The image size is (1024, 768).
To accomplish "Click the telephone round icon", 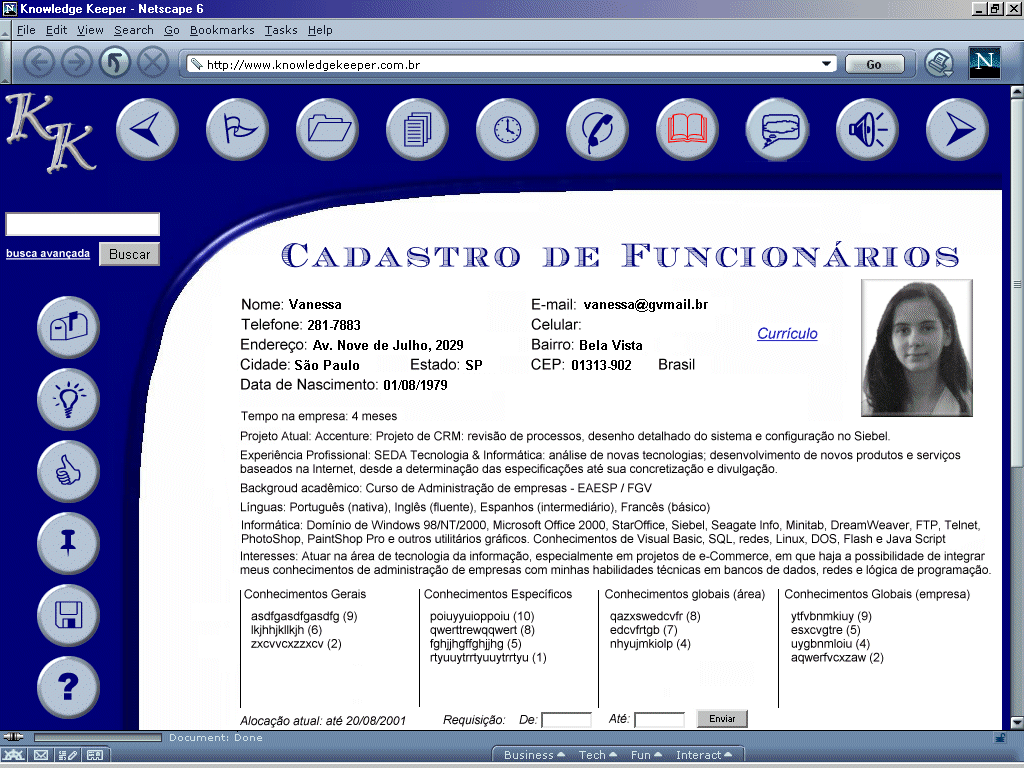I will click(598, 129).
